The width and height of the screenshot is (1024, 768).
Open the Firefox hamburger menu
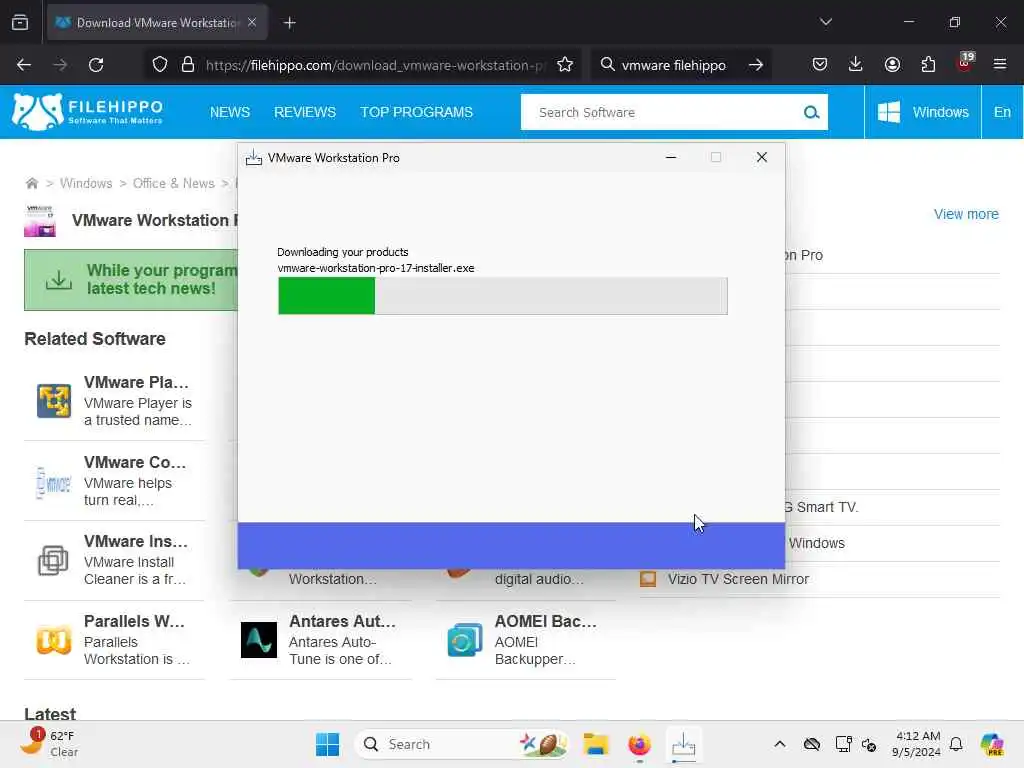pyautogui.click(x=1000, y=65)
